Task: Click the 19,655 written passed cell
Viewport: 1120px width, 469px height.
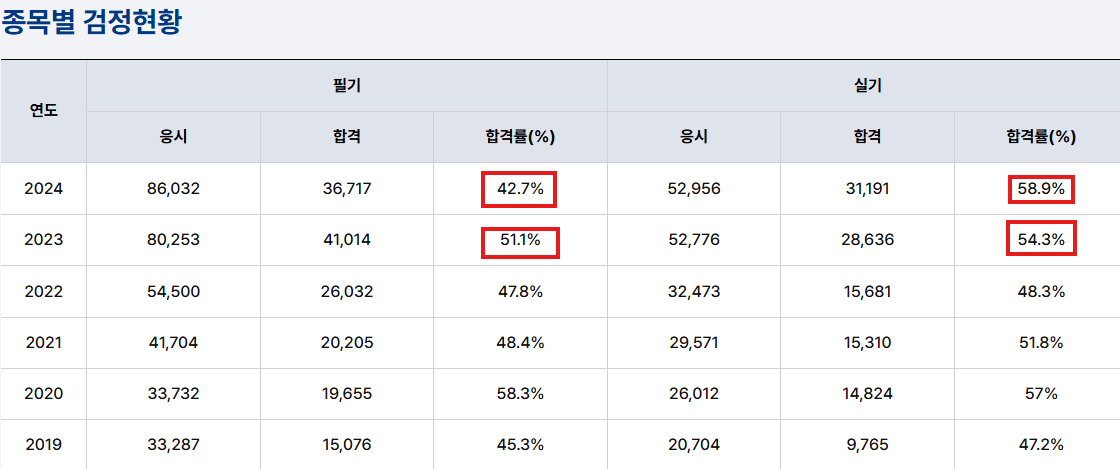Action: click(x=347, y=394)
